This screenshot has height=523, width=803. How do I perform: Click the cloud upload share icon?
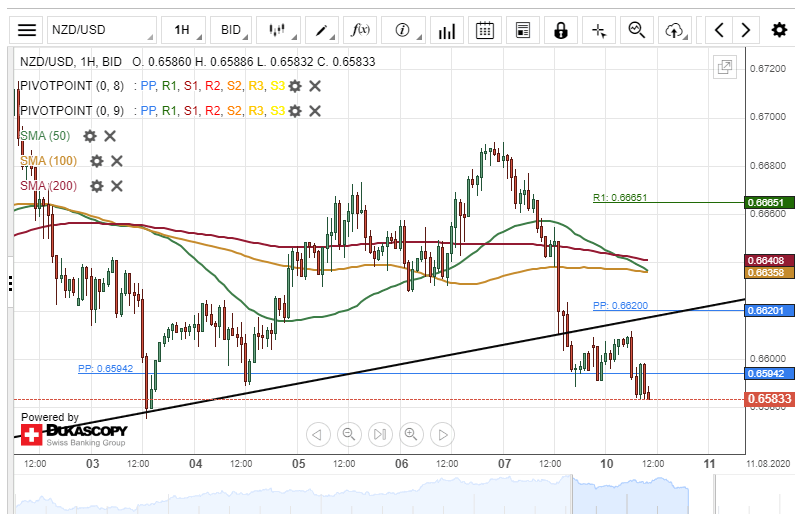click(675, 30)
